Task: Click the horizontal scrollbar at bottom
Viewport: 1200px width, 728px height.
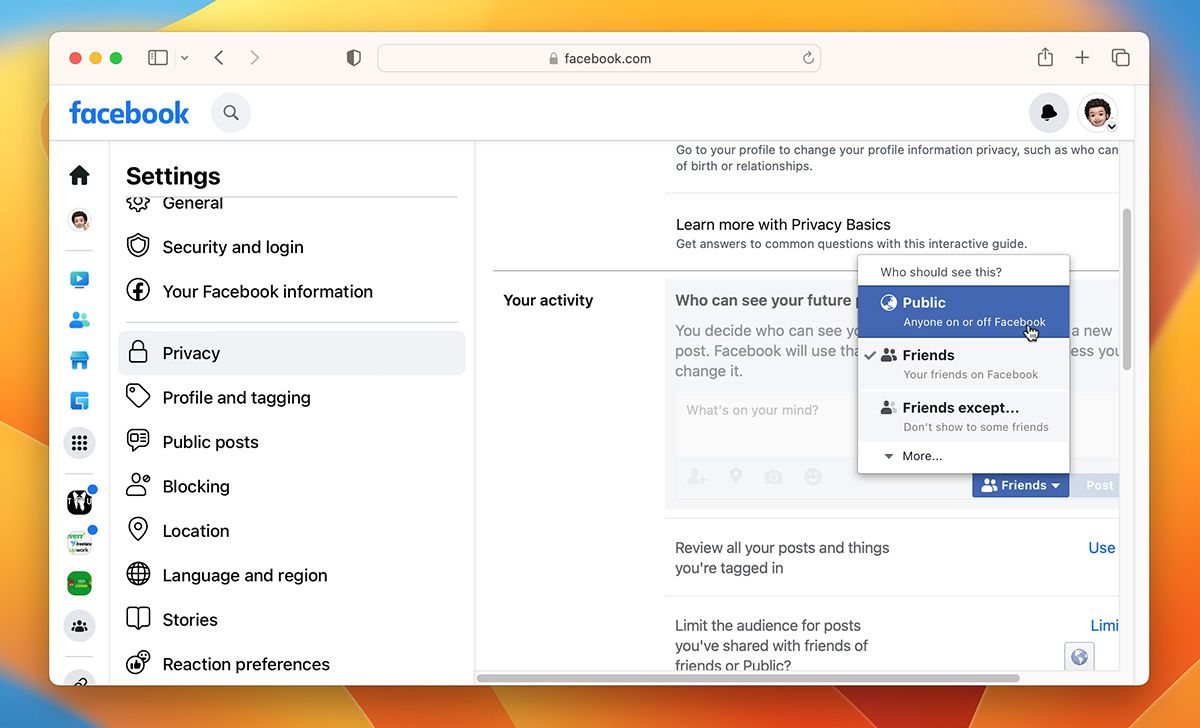Action: (x=748, y=678)
